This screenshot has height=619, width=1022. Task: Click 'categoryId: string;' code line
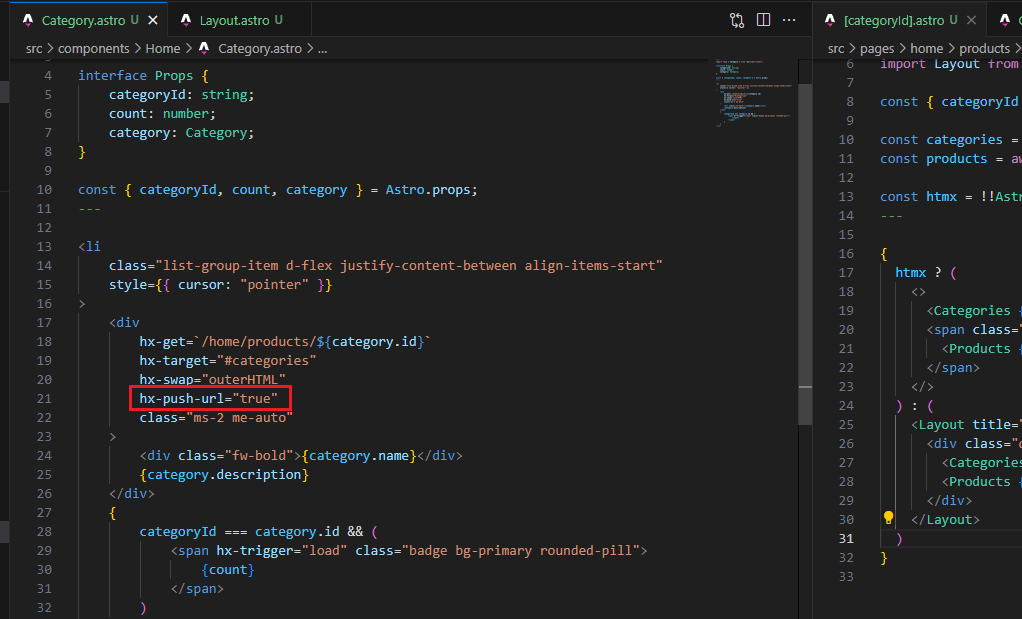click(182, 94)
